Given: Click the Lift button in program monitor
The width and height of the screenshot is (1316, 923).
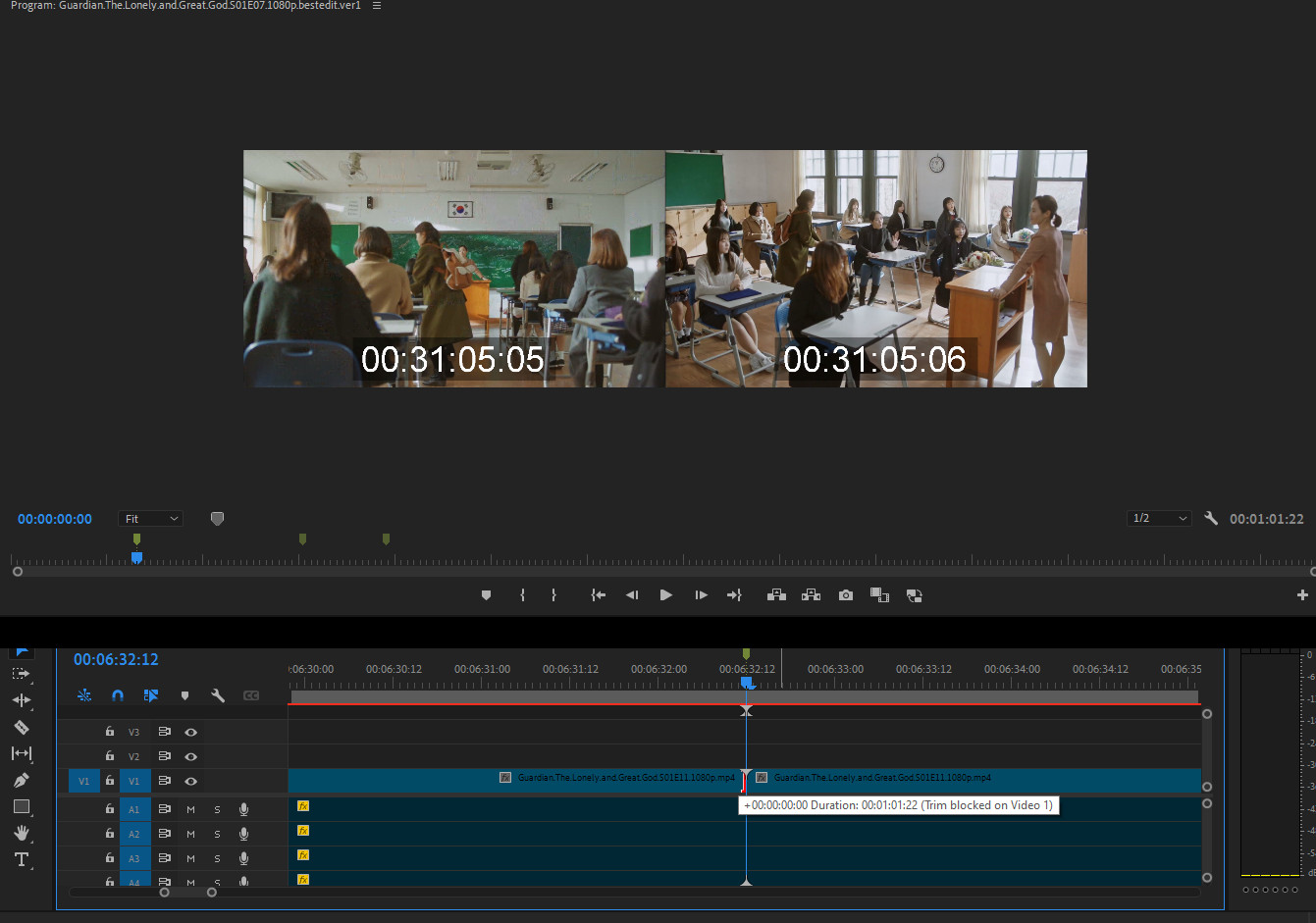Looking at the screenshot, I should [776, 595].
